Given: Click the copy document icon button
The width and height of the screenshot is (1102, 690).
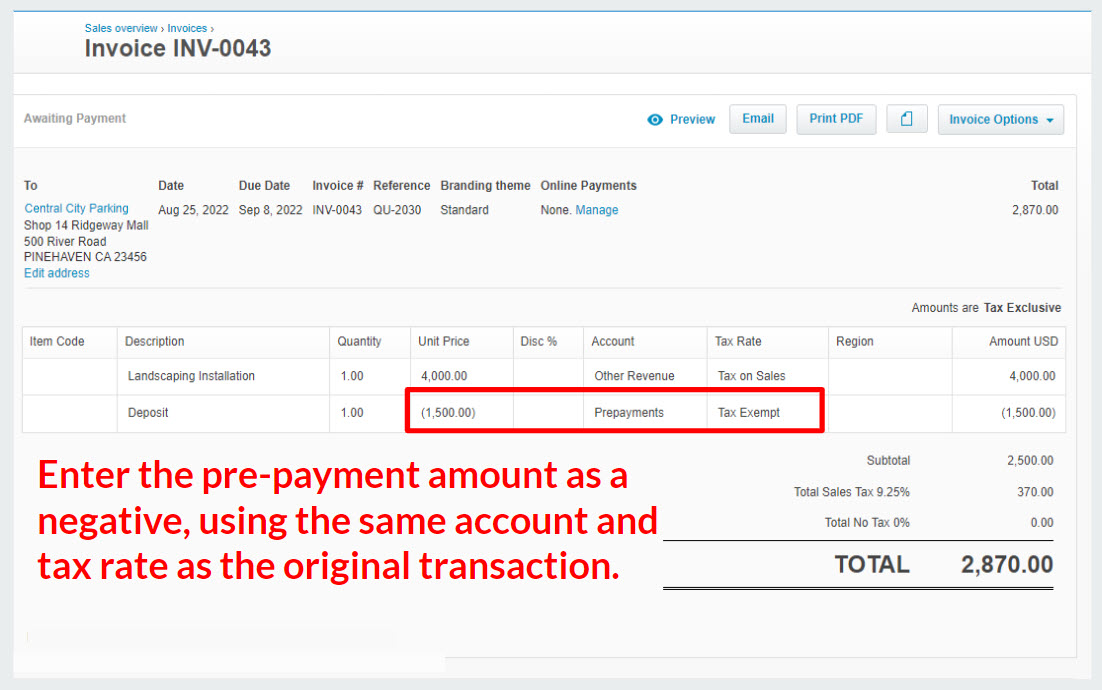Looking at the screenshot, I should [x=906, y=119].
